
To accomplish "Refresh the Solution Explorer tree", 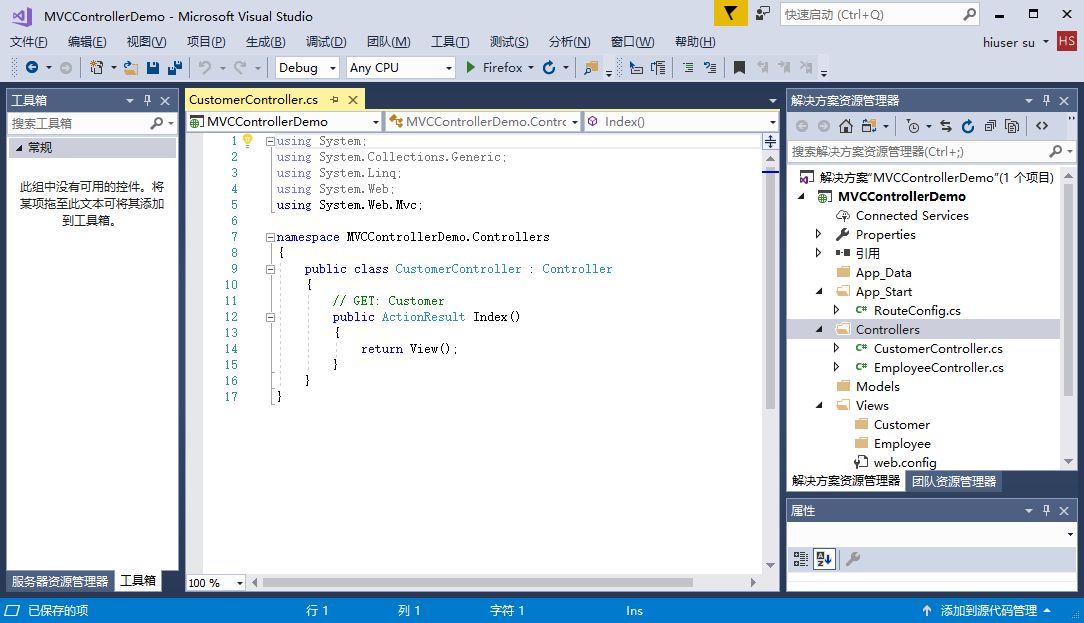I will (x=967, y=126).
